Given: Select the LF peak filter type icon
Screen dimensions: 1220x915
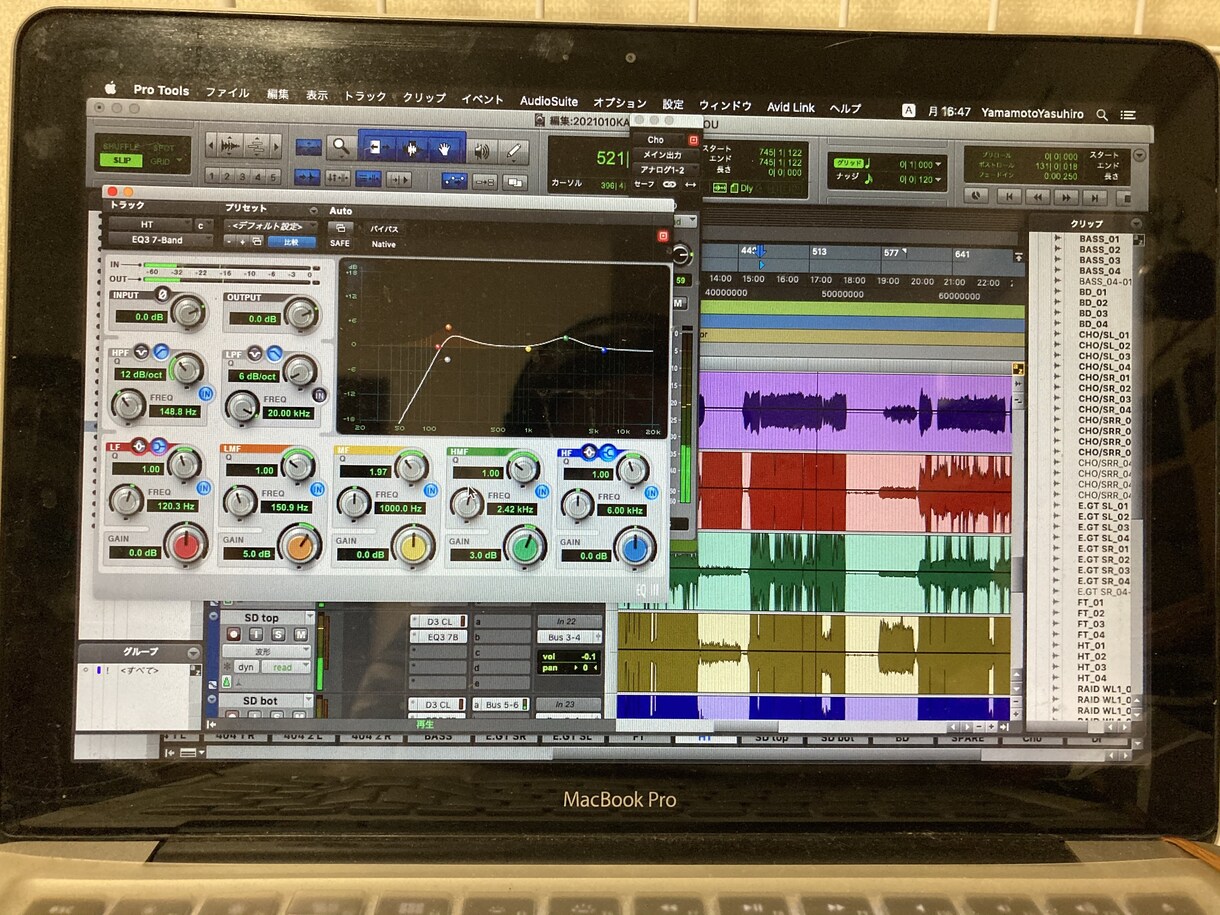Looking at the screenshot, I should click(x=139, y=447).
